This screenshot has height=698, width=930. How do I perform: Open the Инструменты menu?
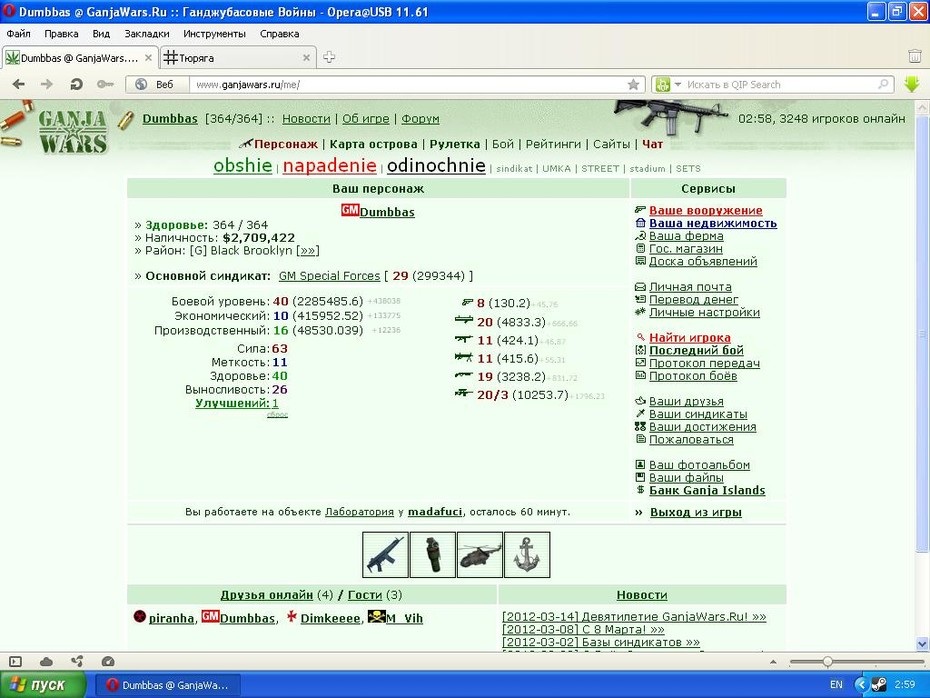pos(214,34)
